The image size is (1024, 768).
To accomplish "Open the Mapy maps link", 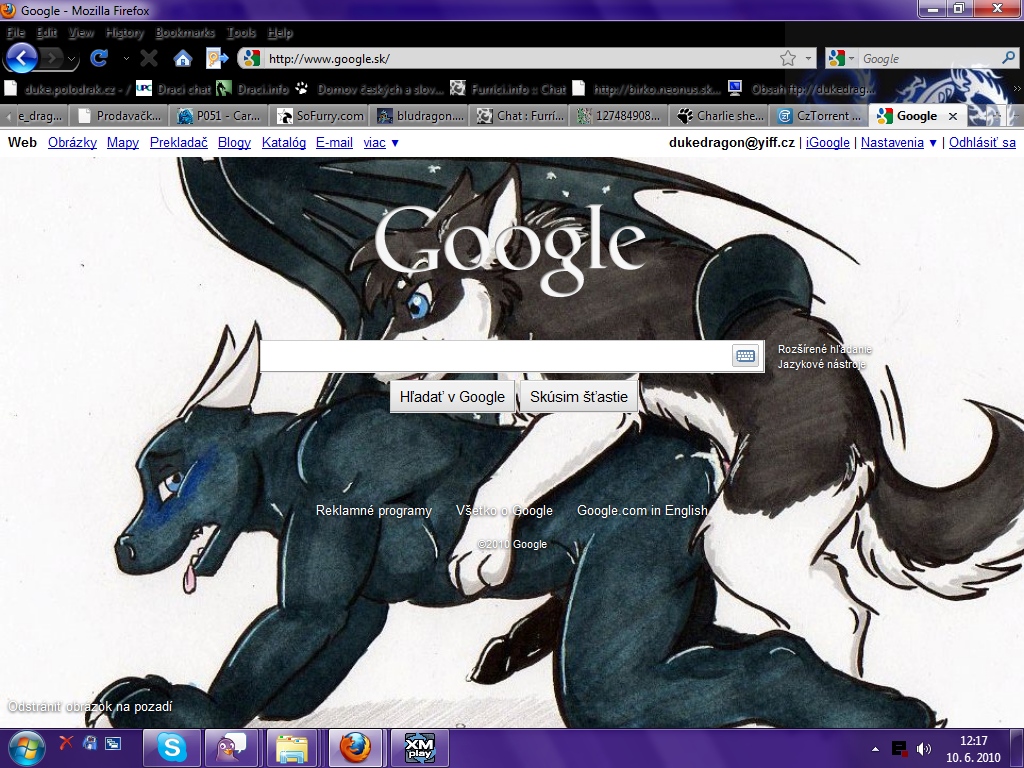I will [x=123, y=142].
